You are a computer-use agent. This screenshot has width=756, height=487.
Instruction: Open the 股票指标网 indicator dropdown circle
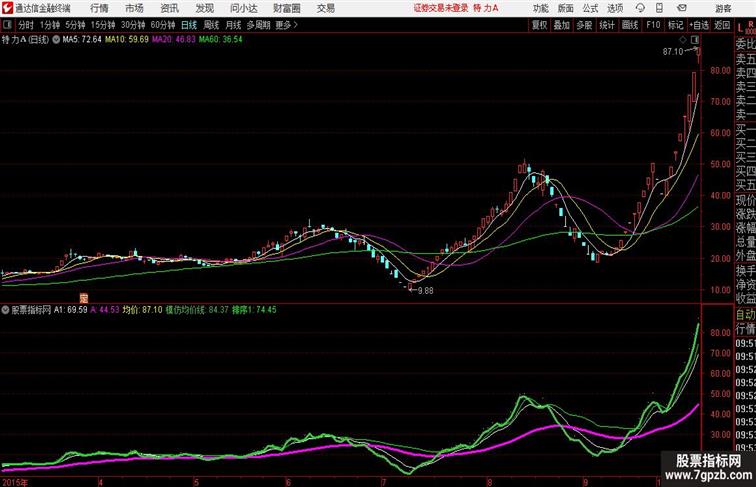pos(6,310)
